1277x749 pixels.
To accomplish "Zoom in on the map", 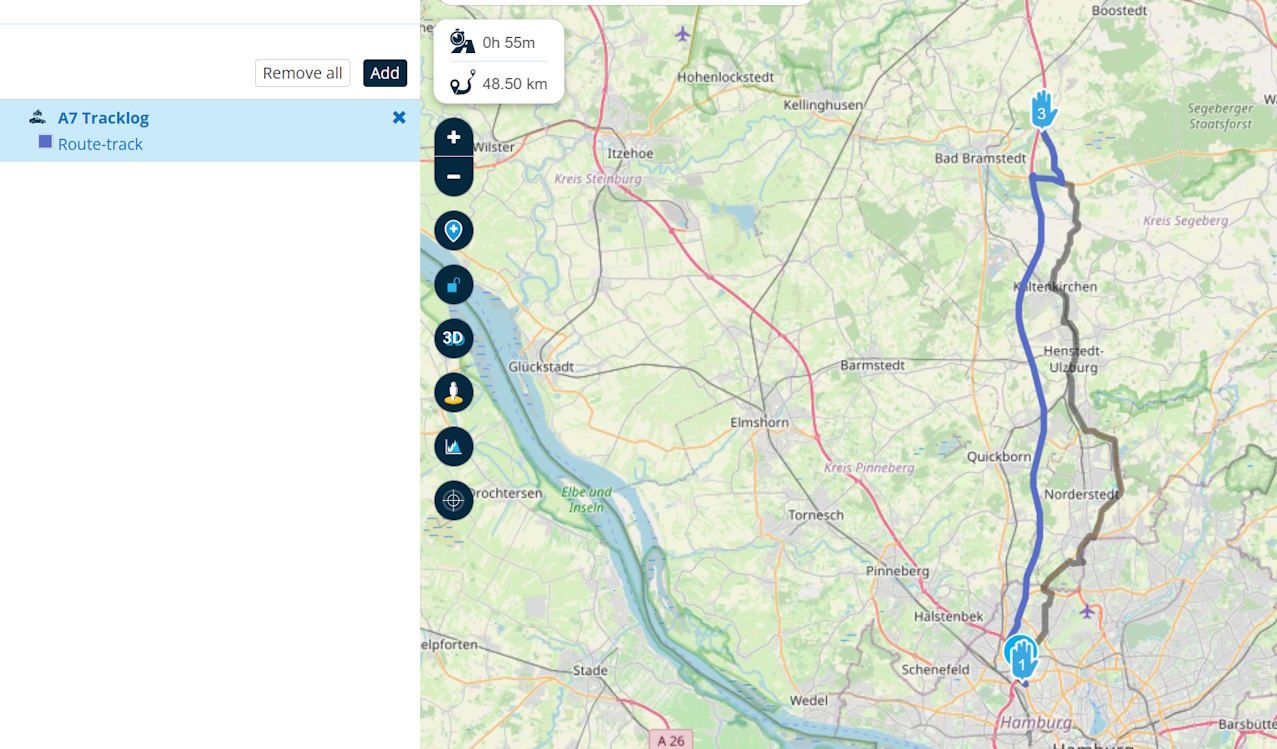I will tap(453, 138).
